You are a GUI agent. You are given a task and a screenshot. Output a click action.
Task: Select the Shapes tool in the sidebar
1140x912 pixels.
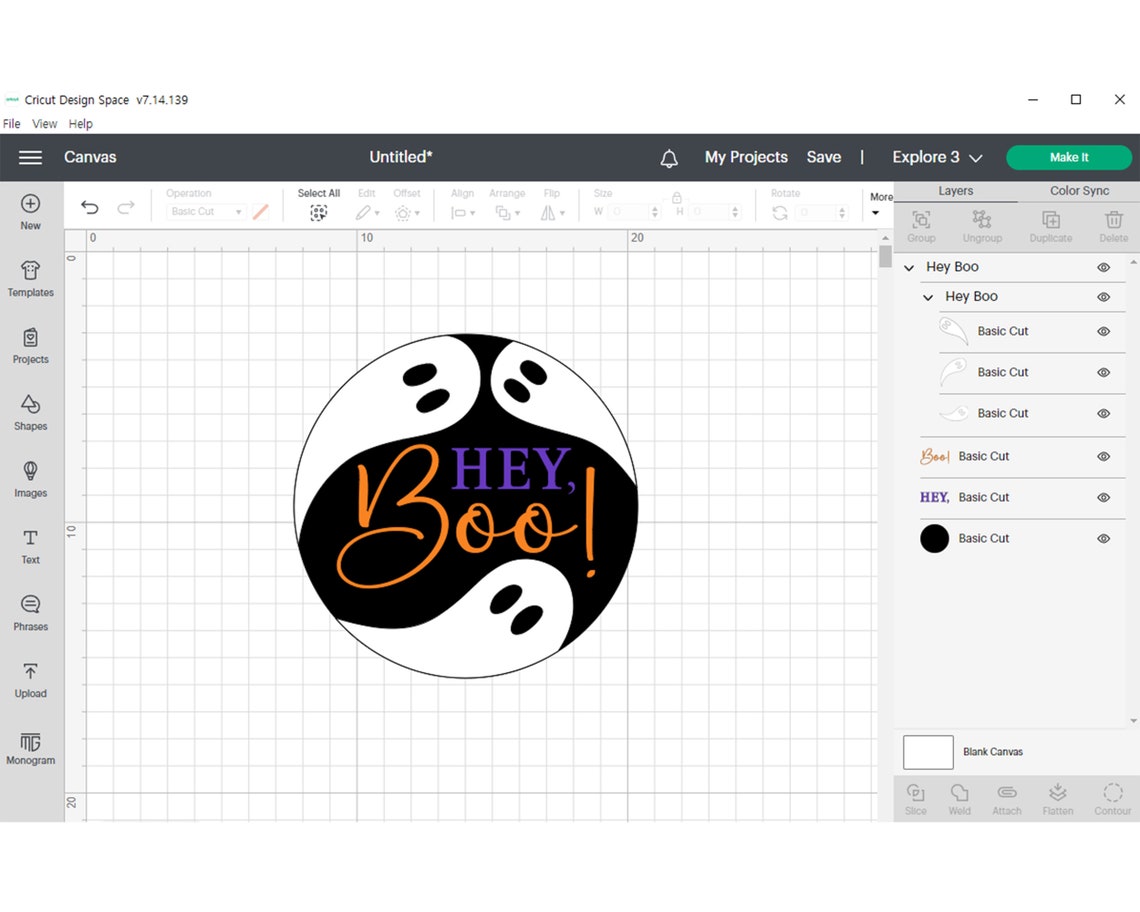[30, 412]
